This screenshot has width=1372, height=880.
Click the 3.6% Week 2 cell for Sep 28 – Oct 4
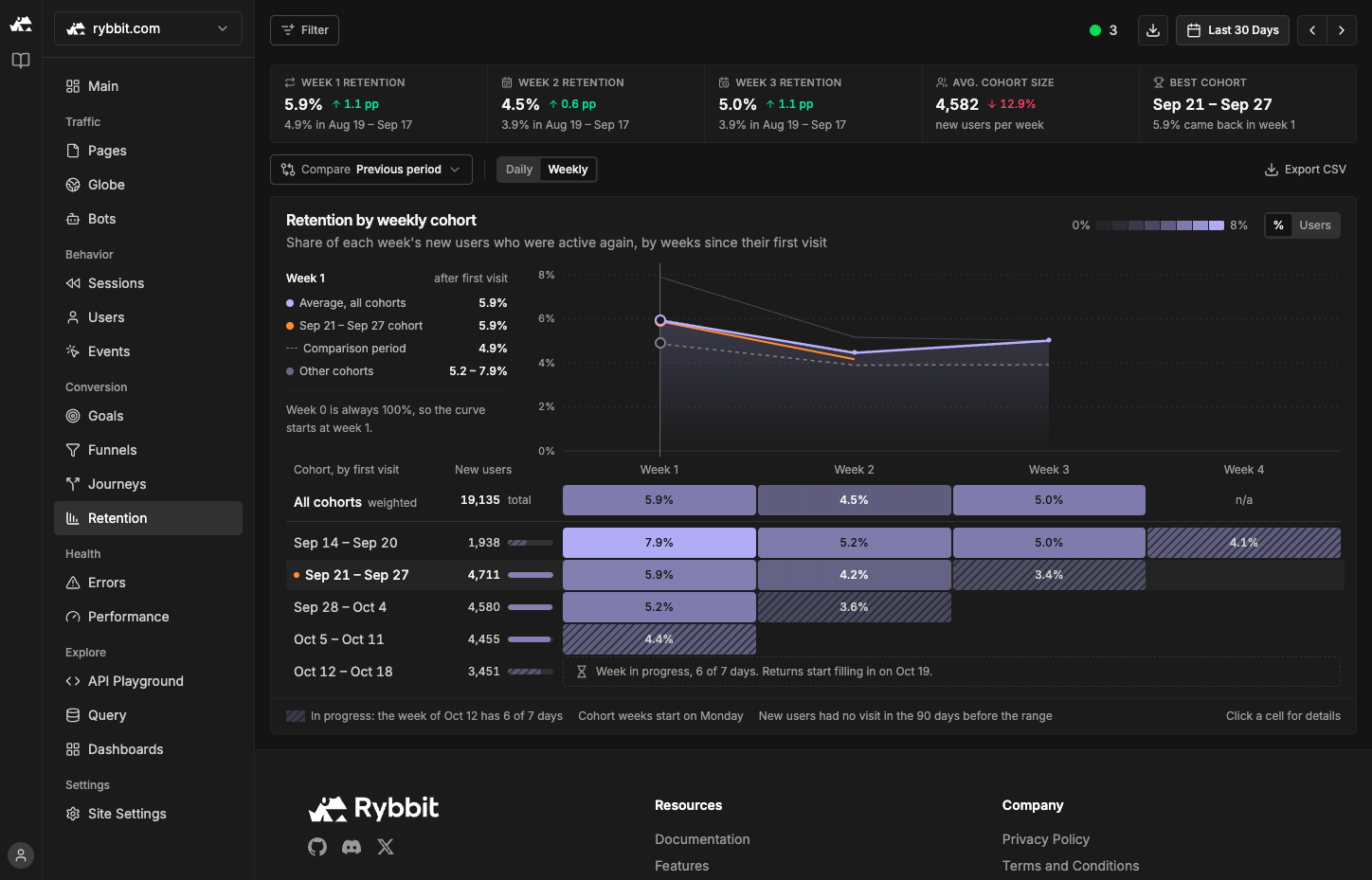(855, 607)
